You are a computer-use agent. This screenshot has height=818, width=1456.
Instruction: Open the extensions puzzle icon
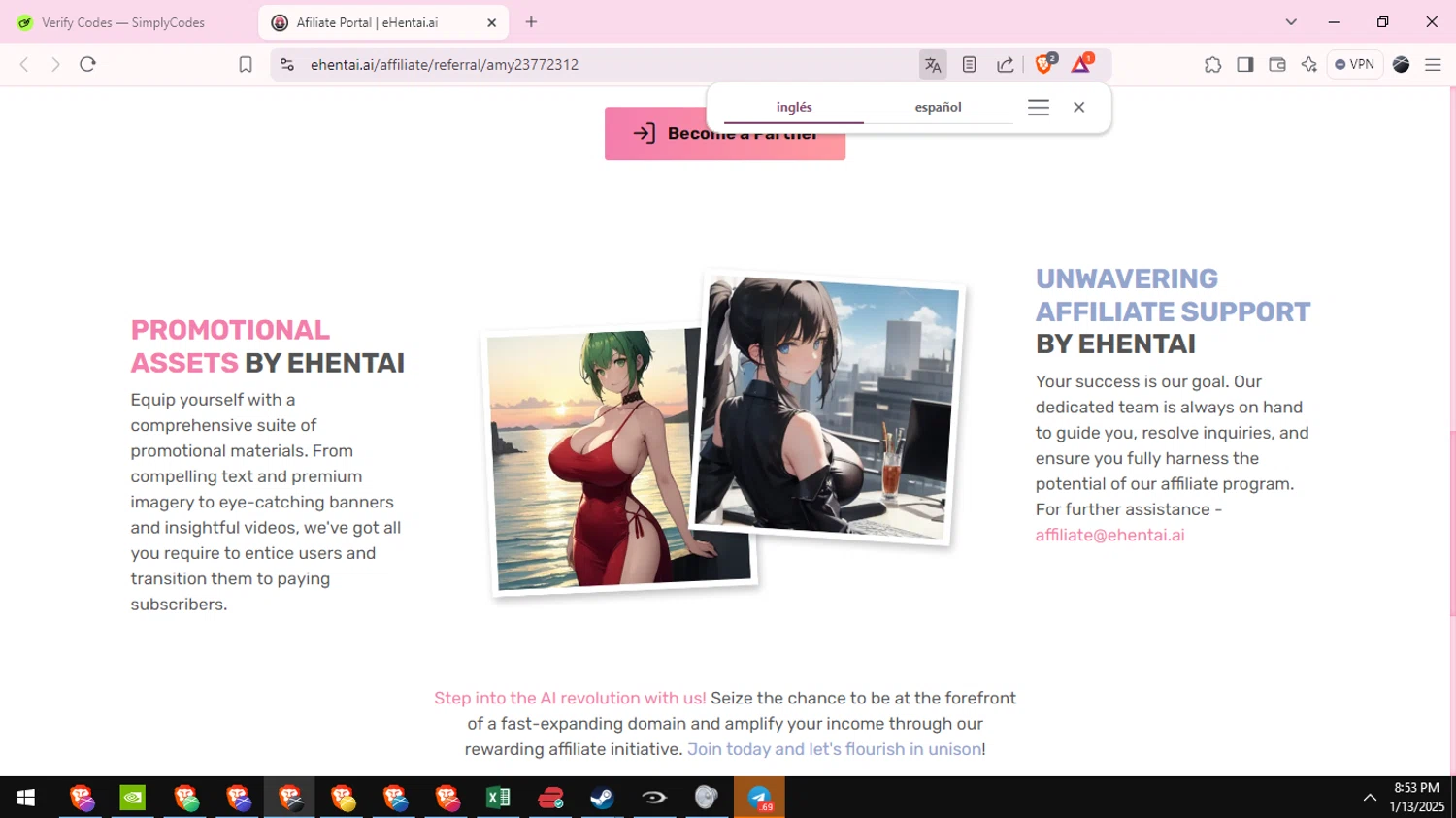1212,64
